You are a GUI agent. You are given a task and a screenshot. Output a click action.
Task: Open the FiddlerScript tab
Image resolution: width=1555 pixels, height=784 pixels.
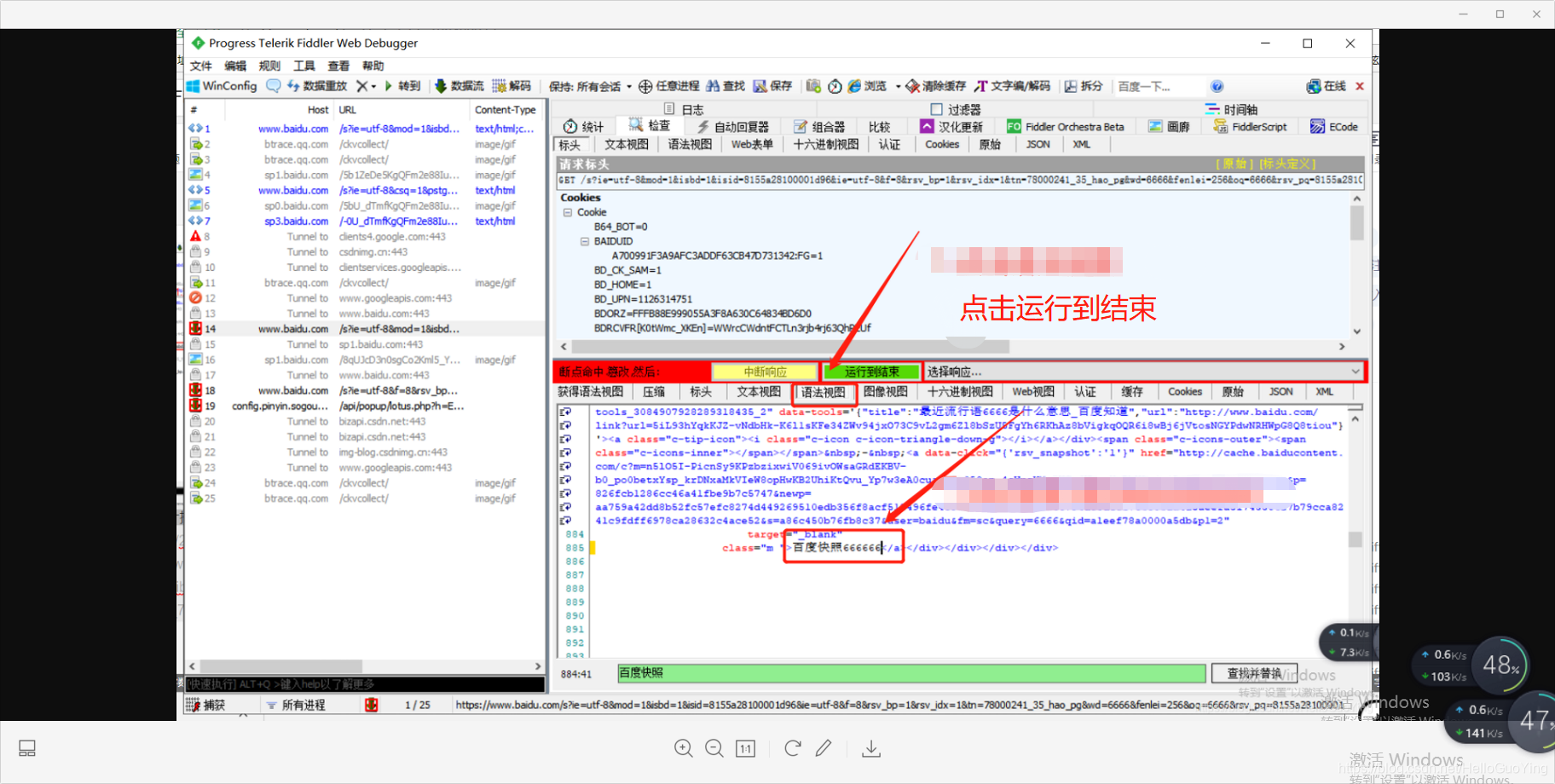click(1250, 126)
